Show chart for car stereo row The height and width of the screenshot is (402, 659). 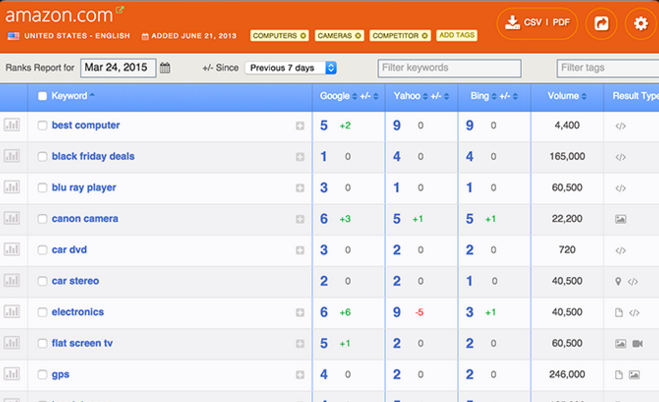(12, 280)
